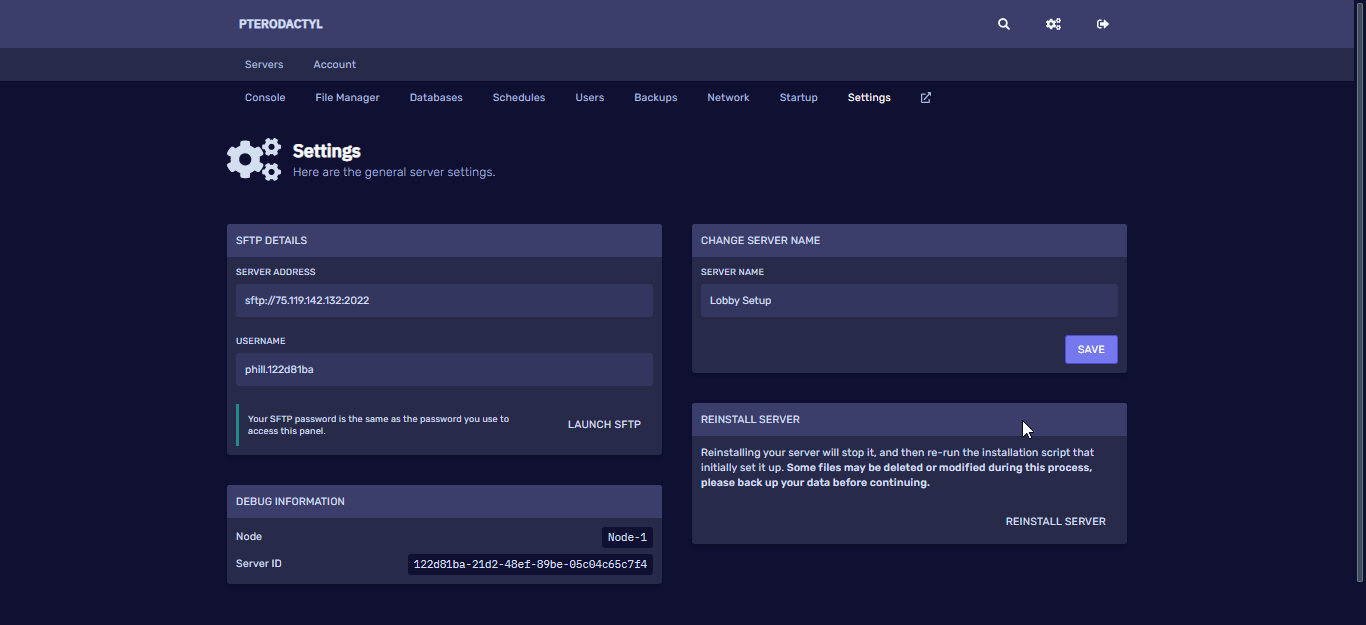
Task: Click the SFTP server address field
Action: click(x=444, y=301)
